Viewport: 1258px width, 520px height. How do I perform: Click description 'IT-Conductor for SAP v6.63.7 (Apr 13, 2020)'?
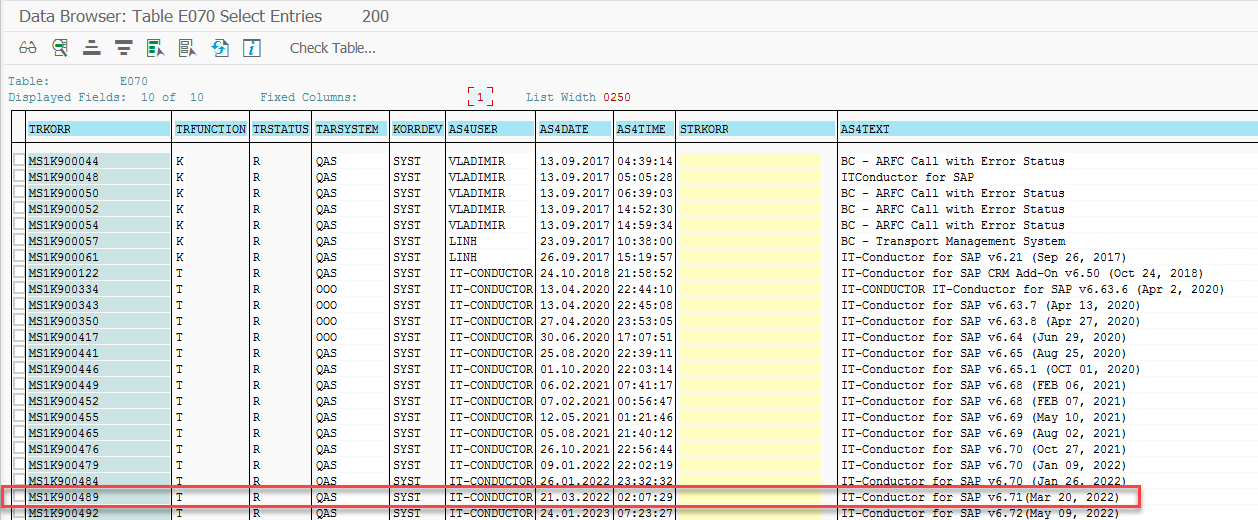click(991, 305)
